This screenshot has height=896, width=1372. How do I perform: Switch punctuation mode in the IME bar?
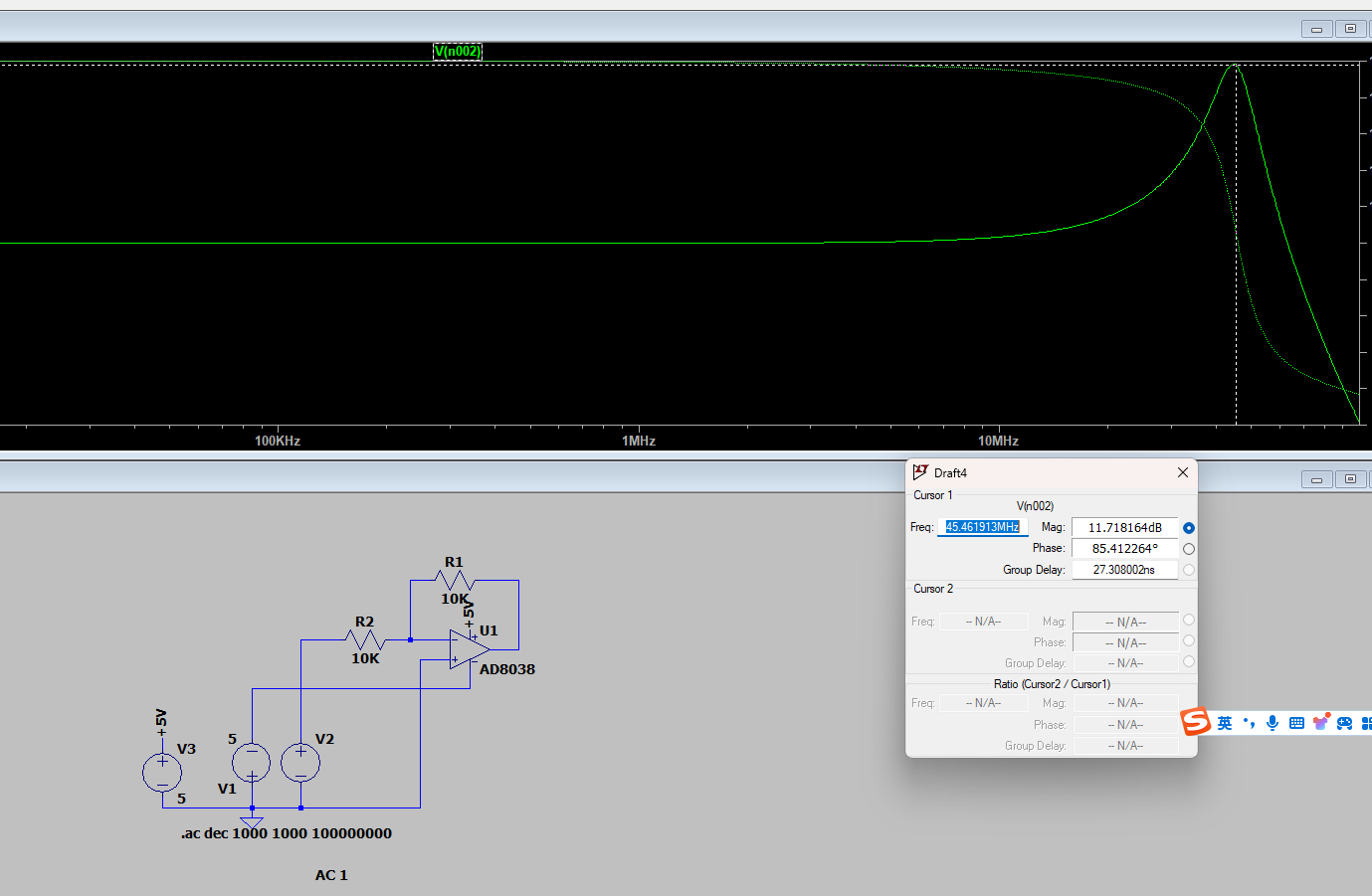1249,723
